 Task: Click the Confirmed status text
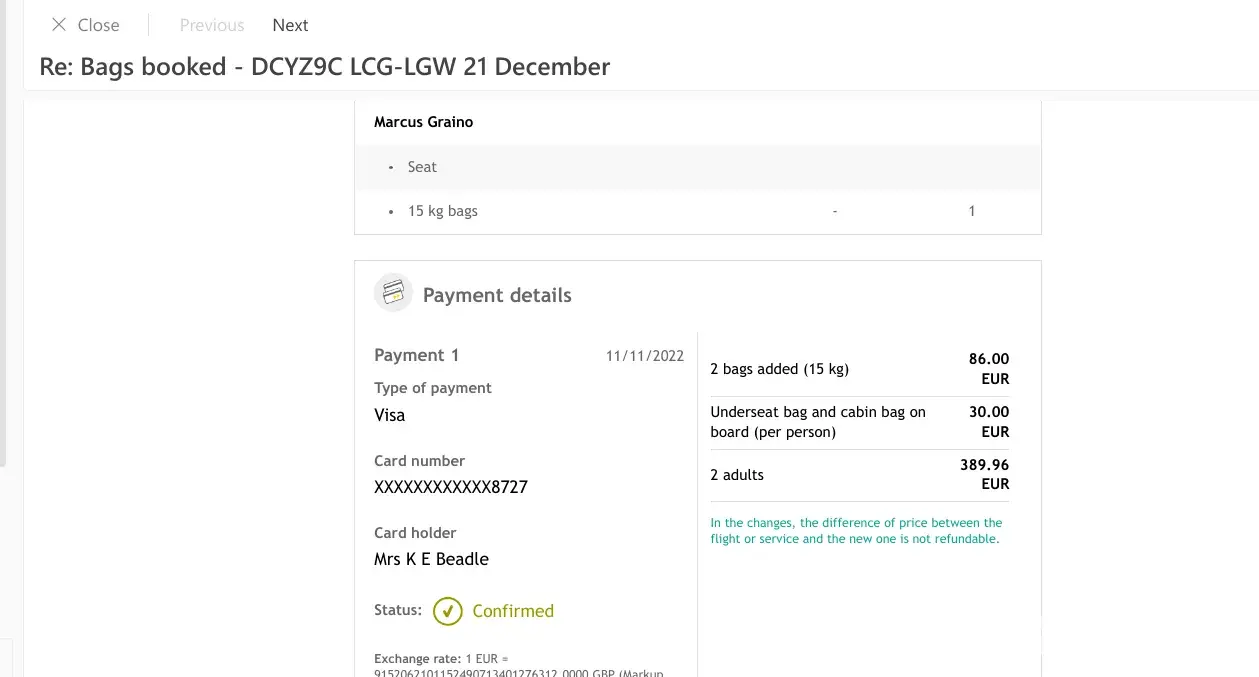coord(512,611)
